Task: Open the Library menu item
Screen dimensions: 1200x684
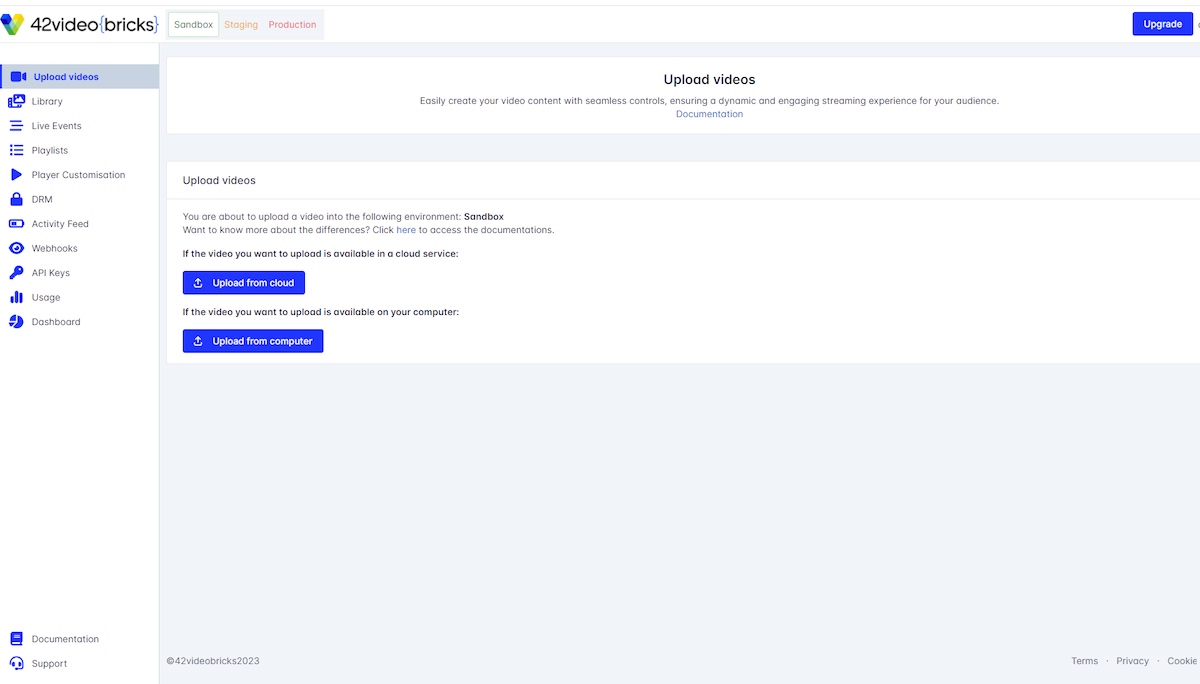Action: click(79, 101)
